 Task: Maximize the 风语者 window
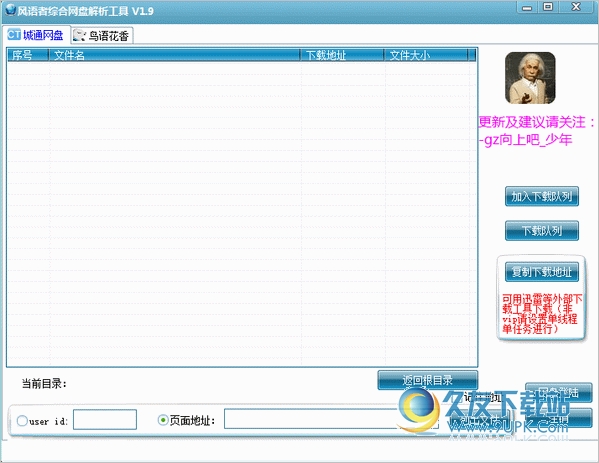click(x=548, y=7)
